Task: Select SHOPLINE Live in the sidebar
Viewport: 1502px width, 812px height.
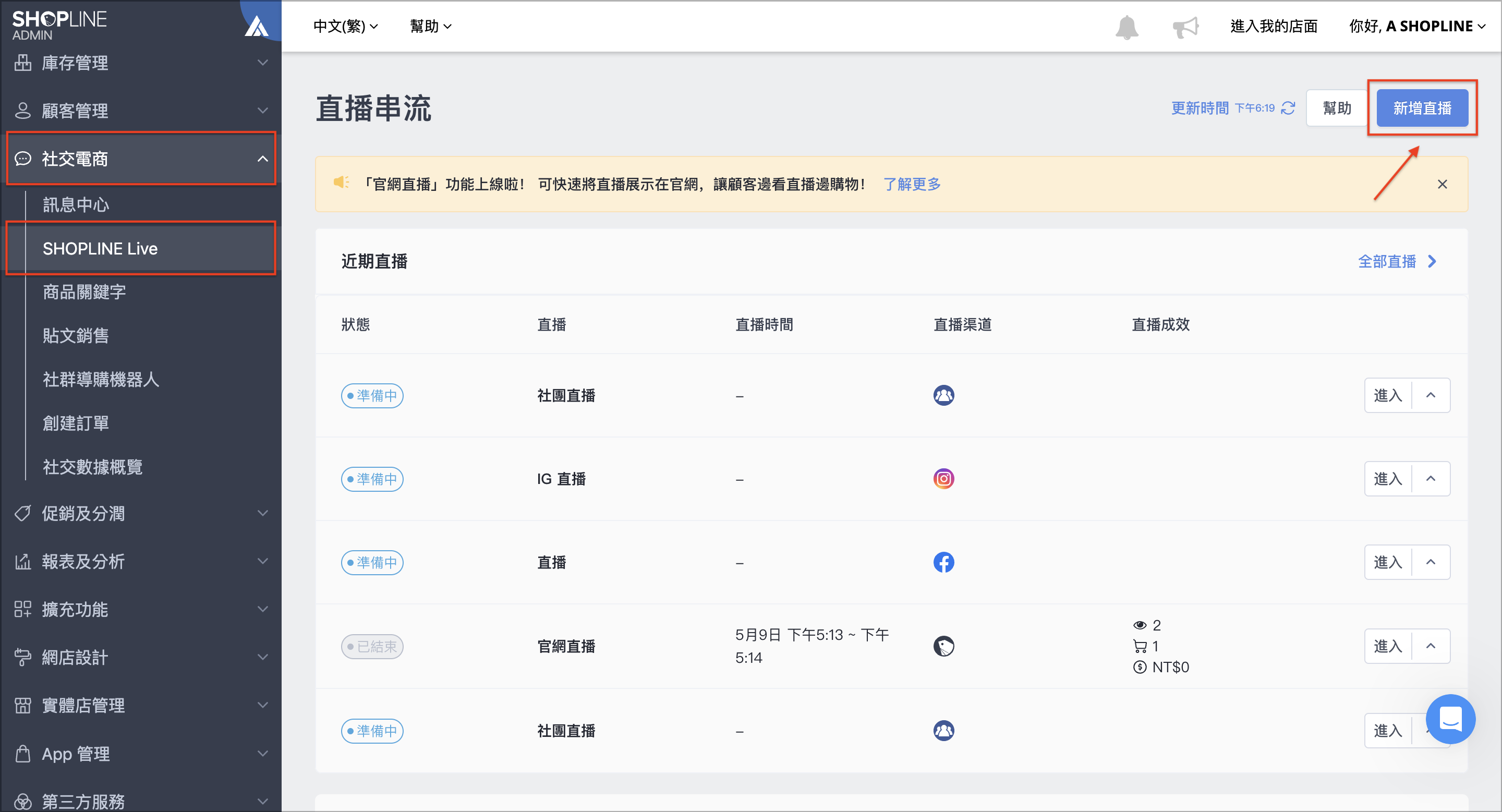Action: 100,248
